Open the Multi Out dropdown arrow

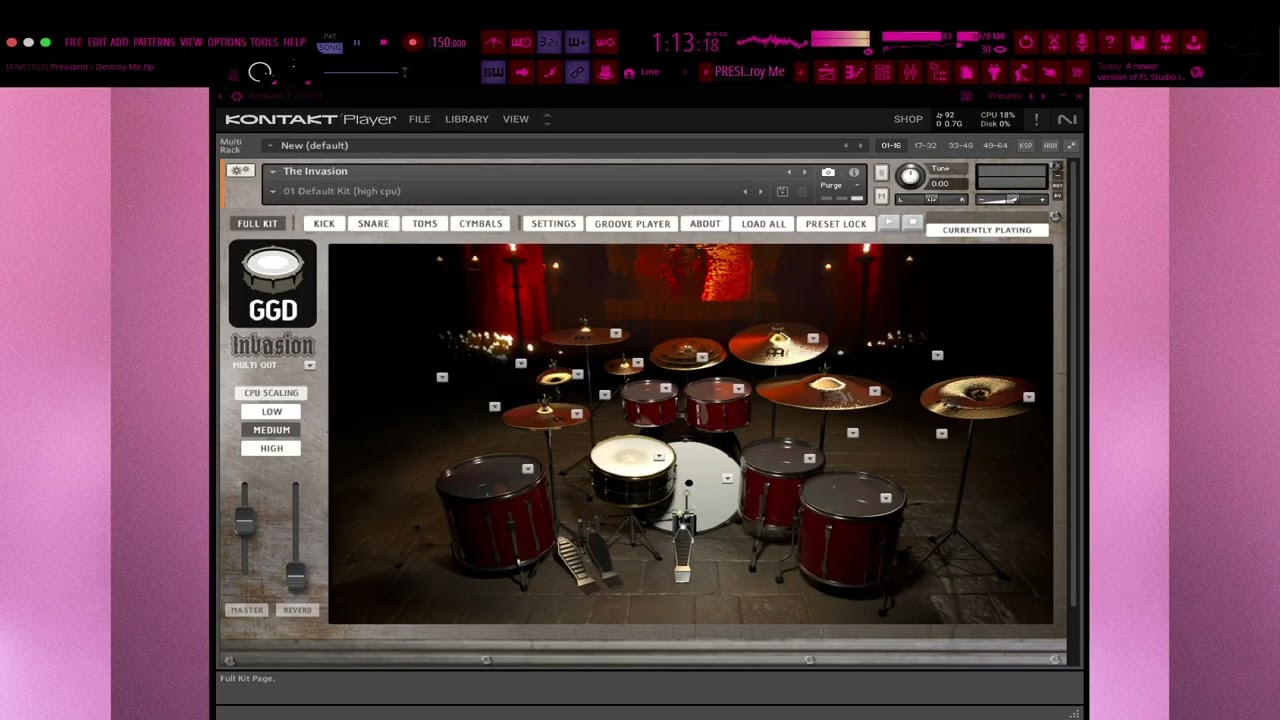pos(310,365)
